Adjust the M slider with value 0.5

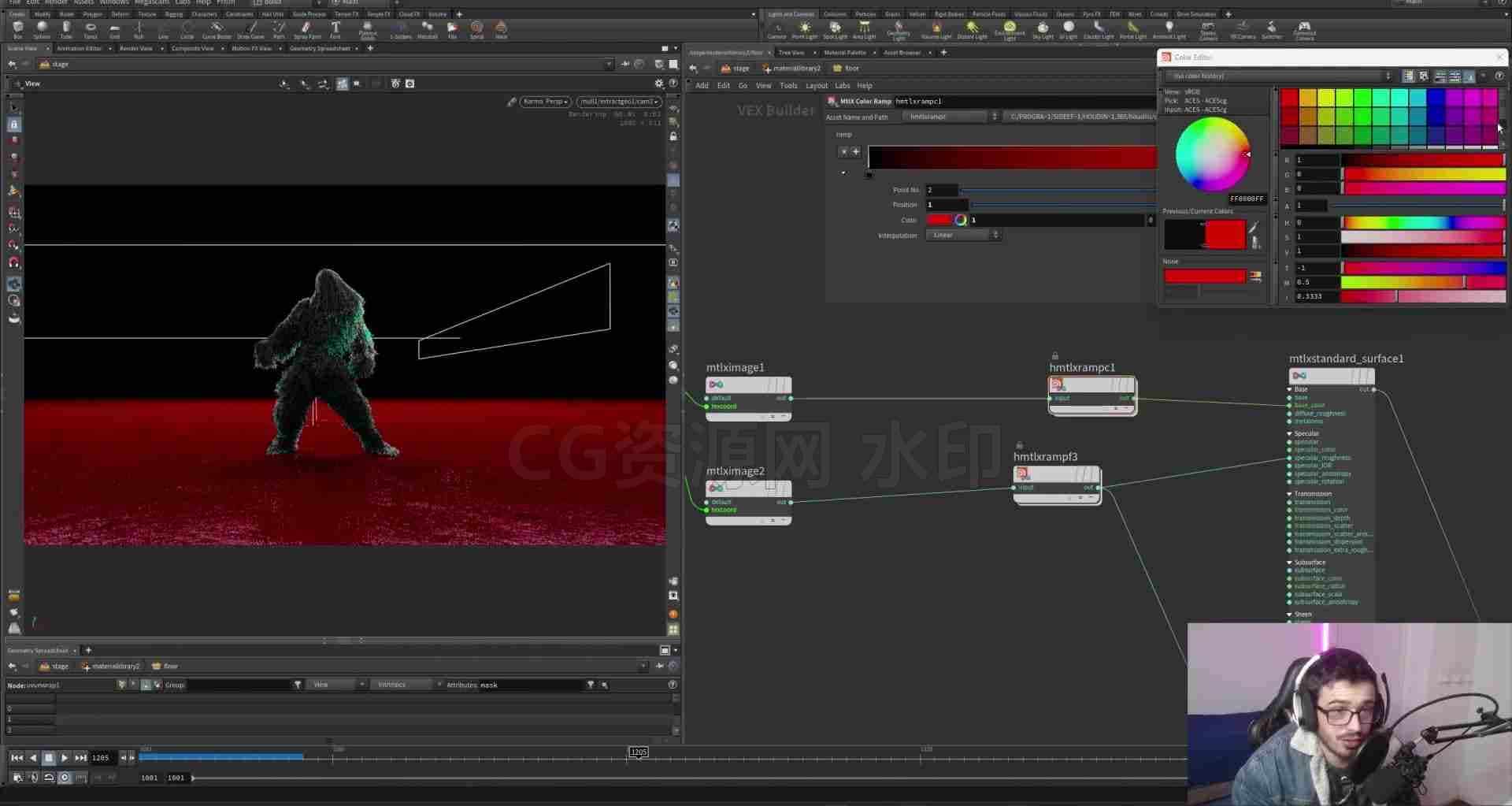1424,282
